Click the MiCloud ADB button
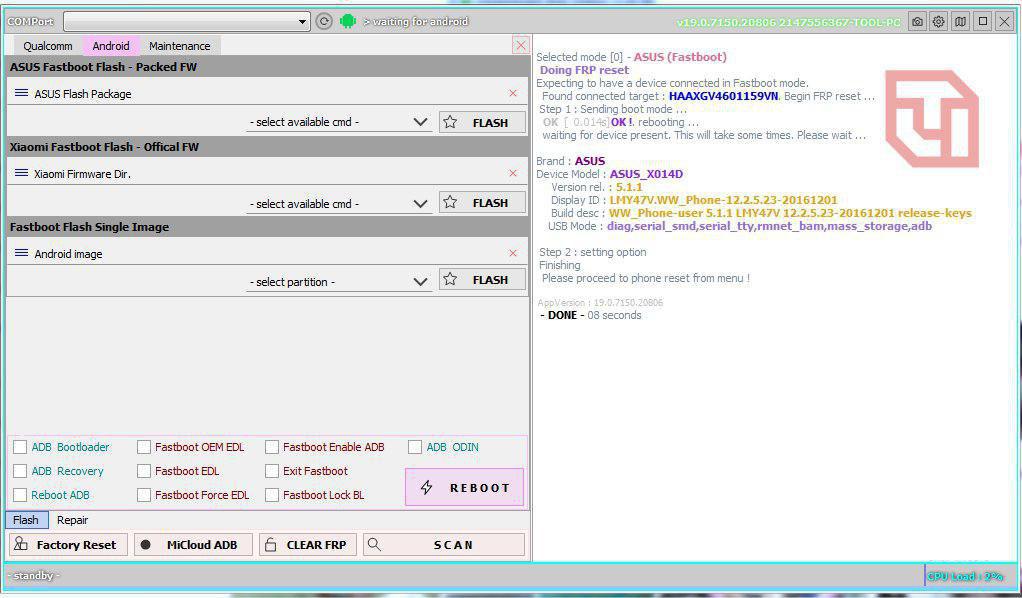Viewport: 1022px width, 598px height. tap(193, 545)
